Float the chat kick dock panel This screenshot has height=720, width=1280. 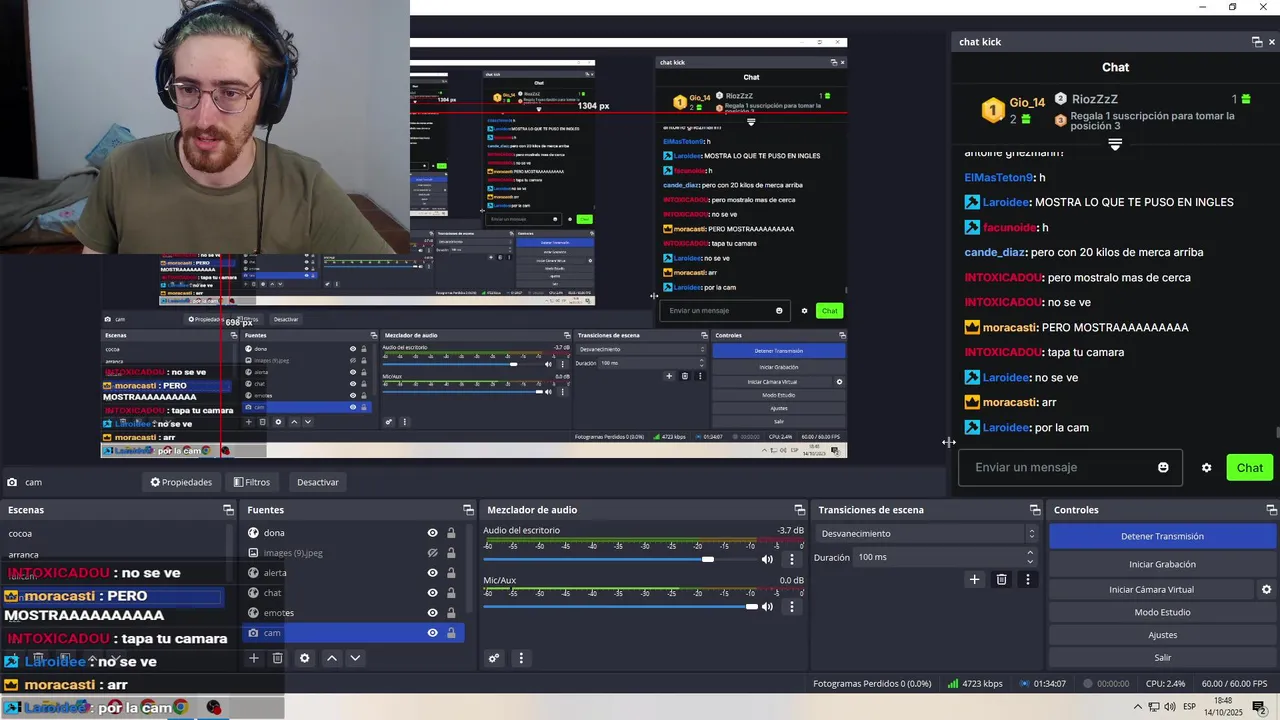[x=1257, y=42]
